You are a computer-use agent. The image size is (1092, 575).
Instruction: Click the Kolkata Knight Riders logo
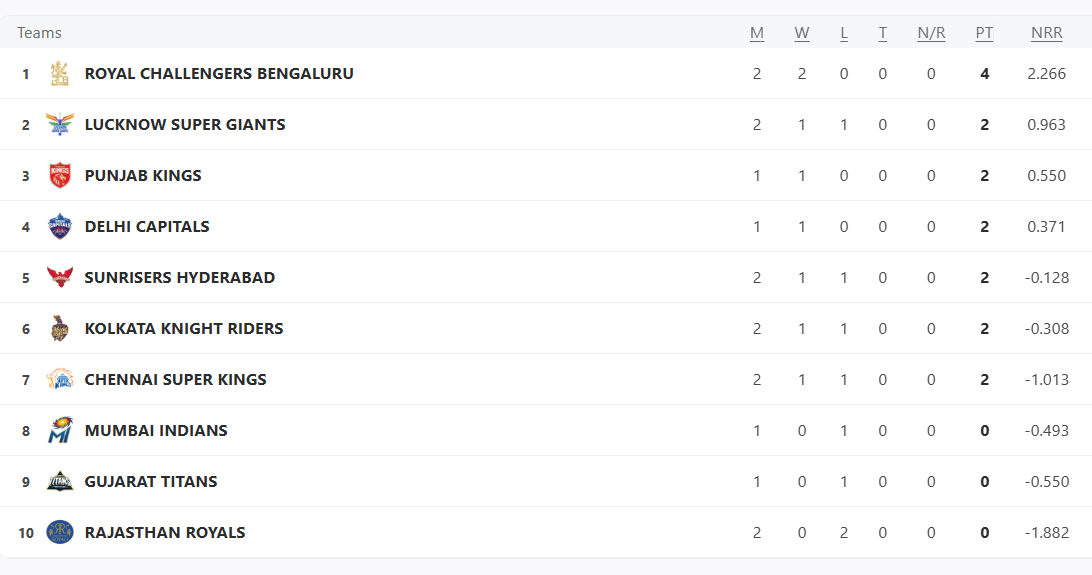point(60,329)
